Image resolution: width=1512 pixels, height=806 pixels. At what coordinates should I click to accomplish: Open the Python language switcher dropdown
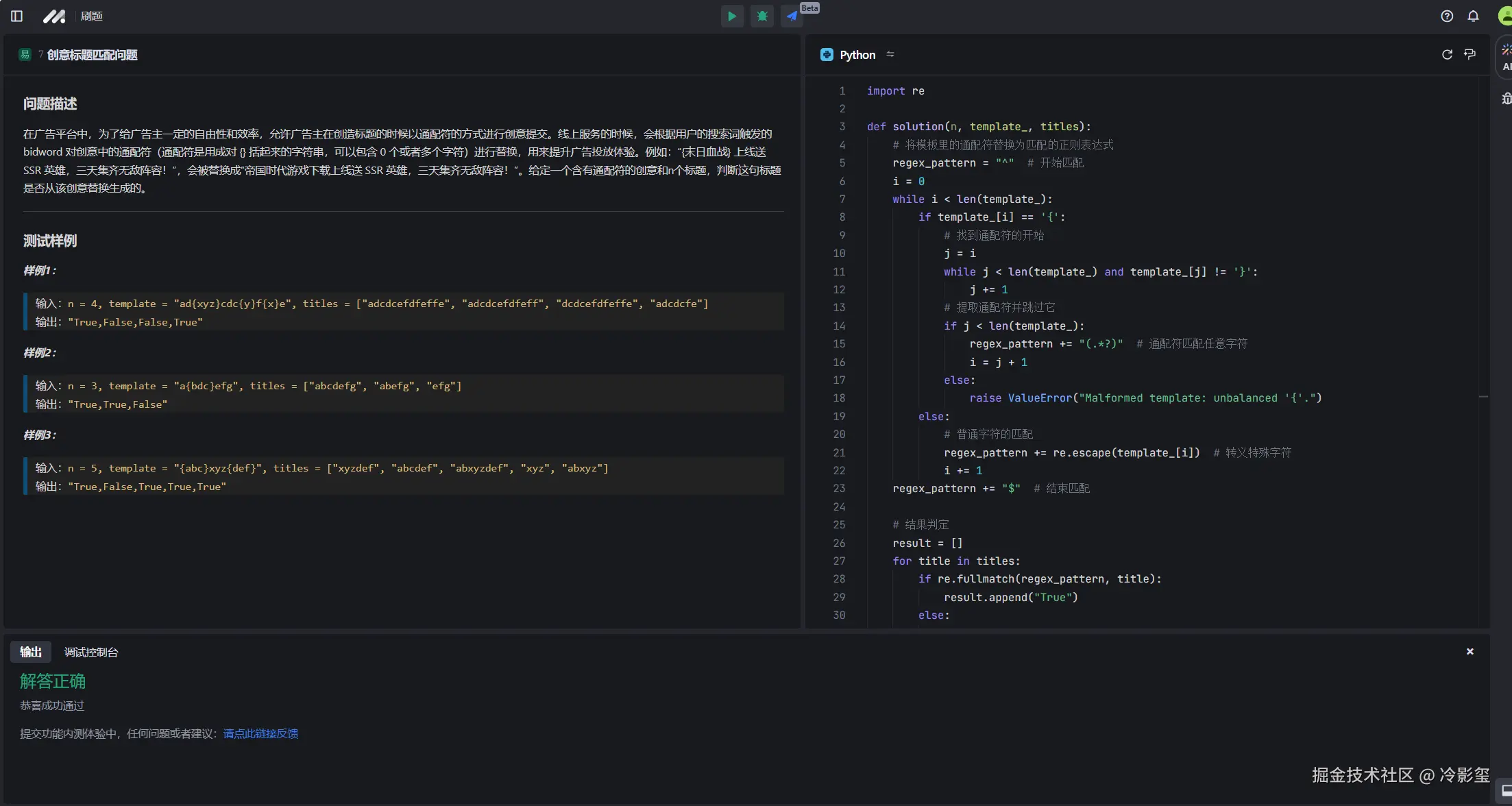click(857, 55)
